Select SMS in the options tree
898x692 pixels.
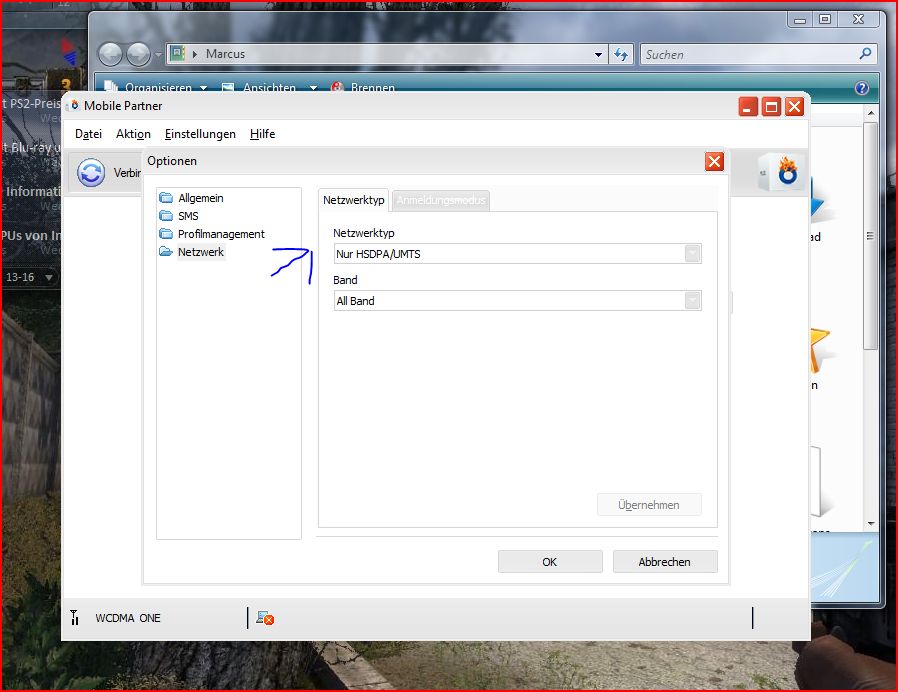click(188, 216)
